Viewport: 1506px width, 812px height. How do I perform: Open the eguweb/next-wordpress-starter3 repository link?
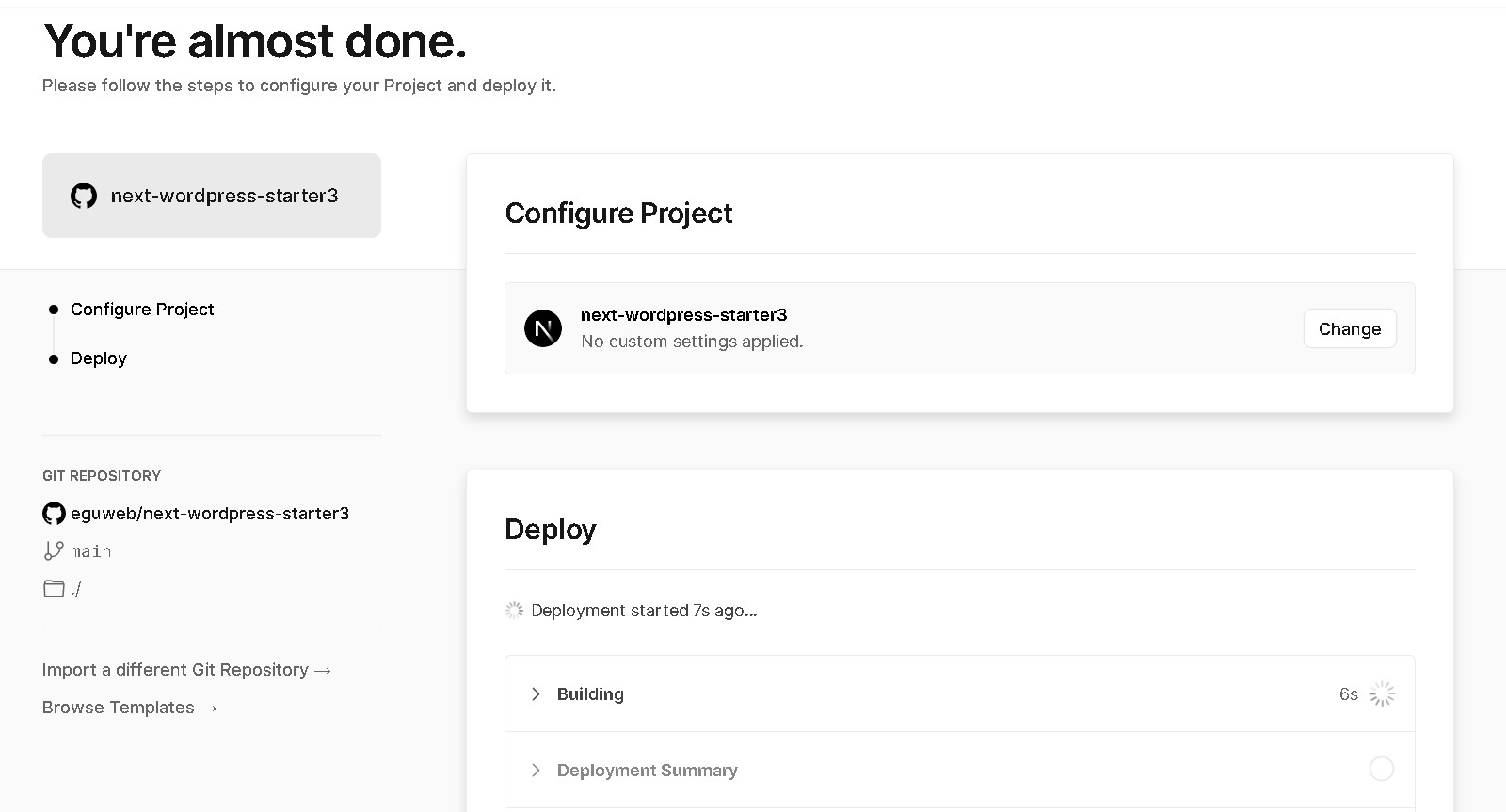(x=210, y=514)
